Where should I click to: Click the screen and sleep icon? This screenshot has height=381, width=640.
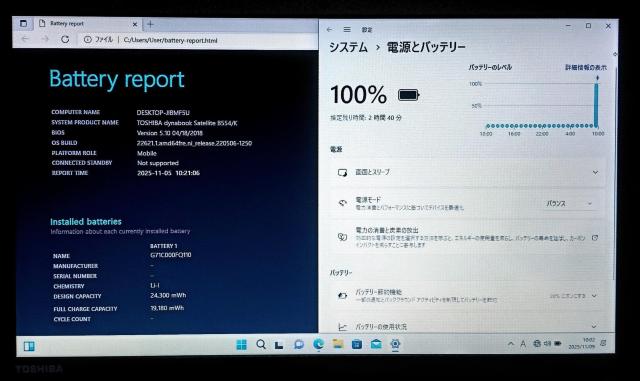tap(342, 173)
